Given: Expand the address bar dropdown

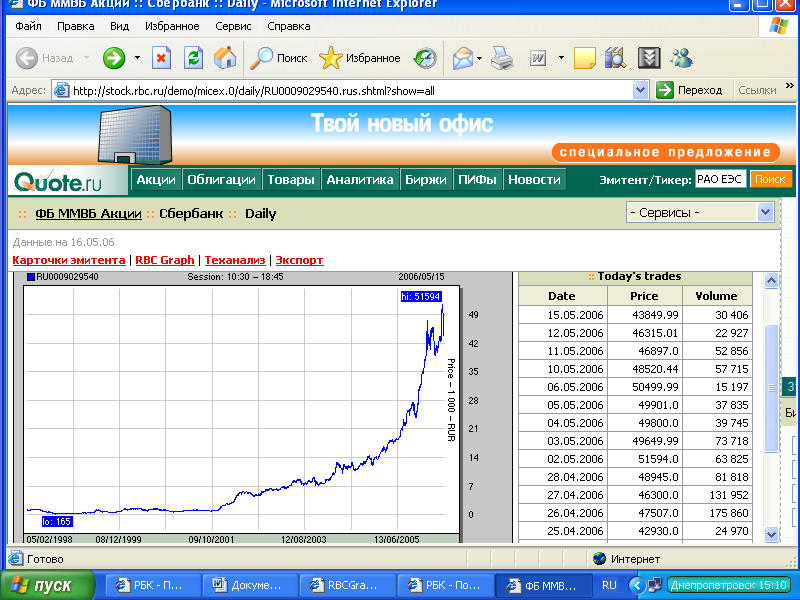Looking at the screenshot, I should coord(641,90).
